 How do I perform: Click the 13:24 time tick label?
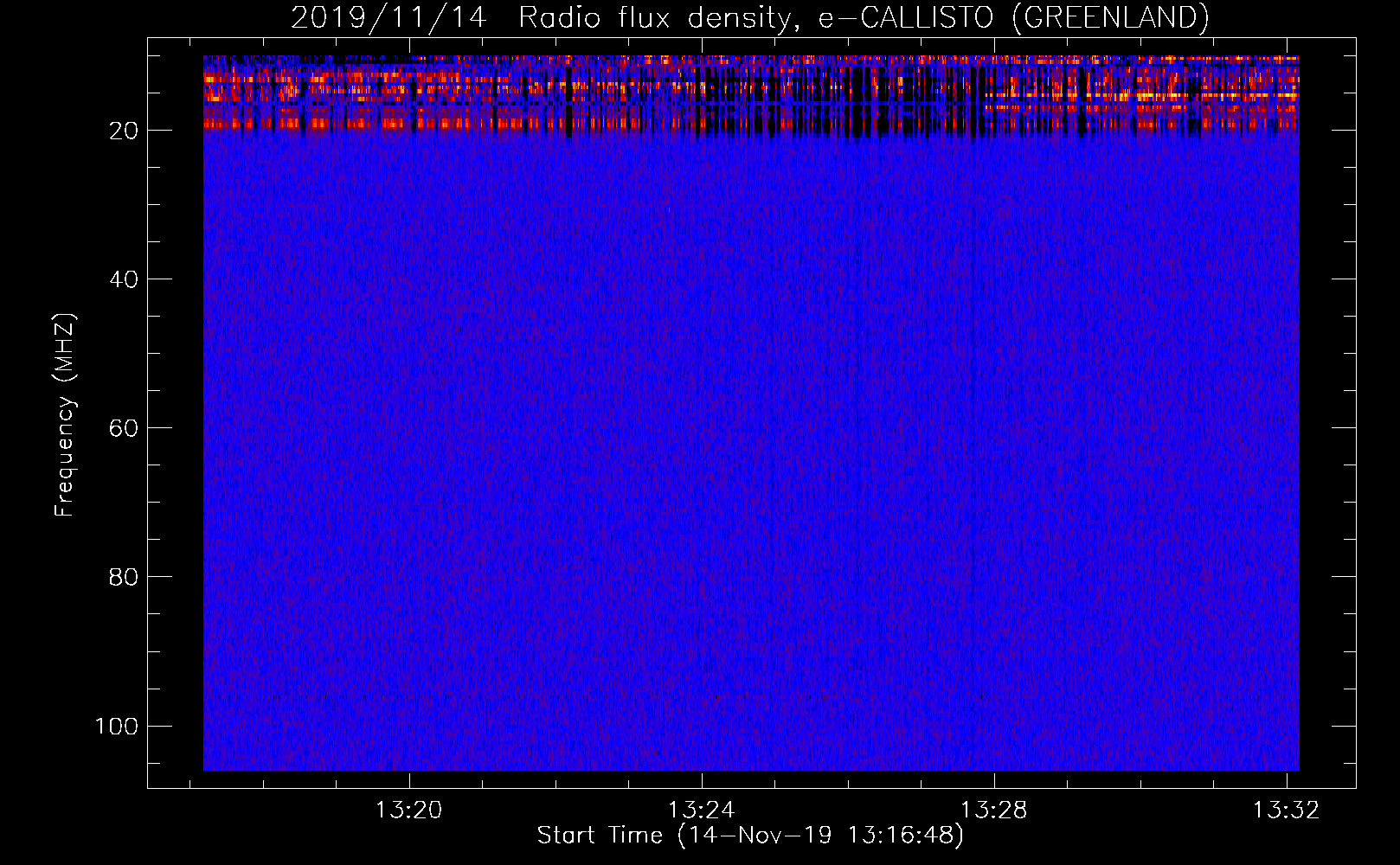[x=701, y=810]
